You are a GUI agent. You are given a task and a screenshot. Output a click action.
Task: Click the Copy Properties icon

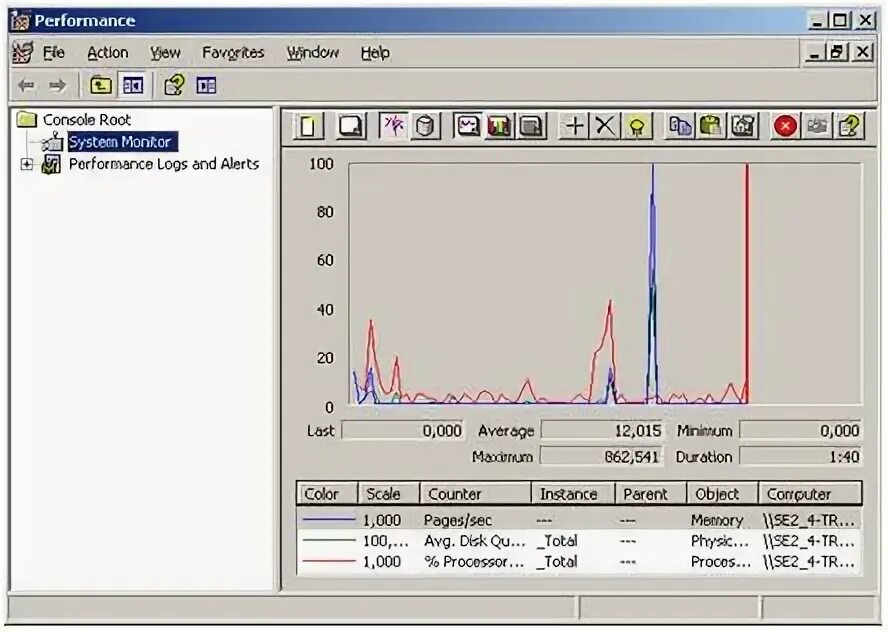point(680,126)
